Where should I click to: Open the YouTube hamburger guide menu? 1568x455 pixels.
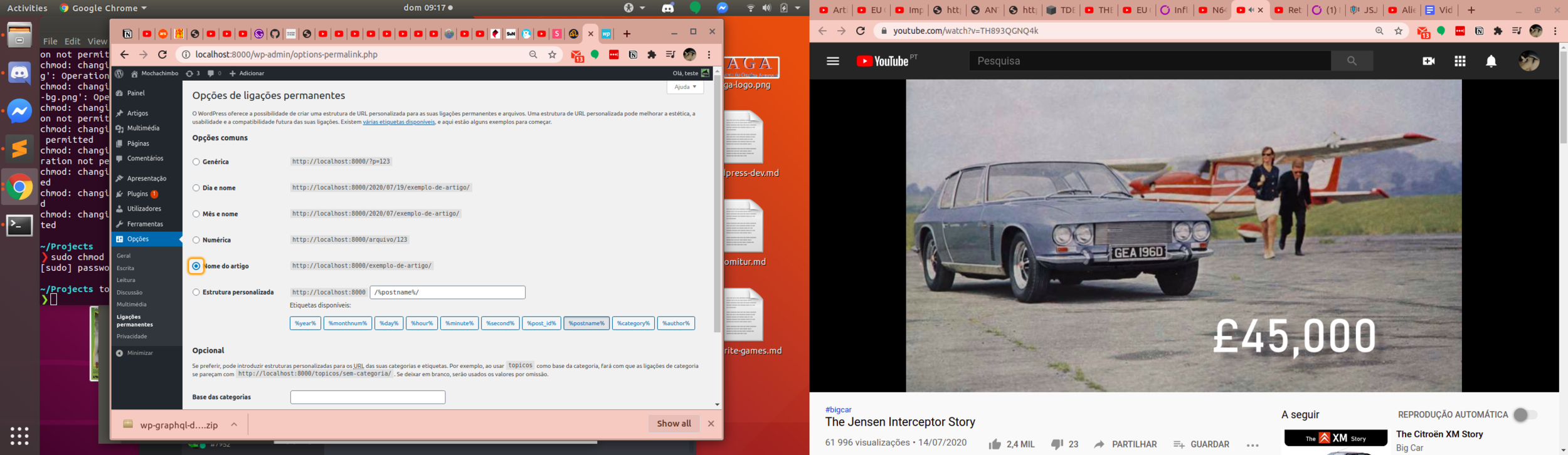coord(833,61)
